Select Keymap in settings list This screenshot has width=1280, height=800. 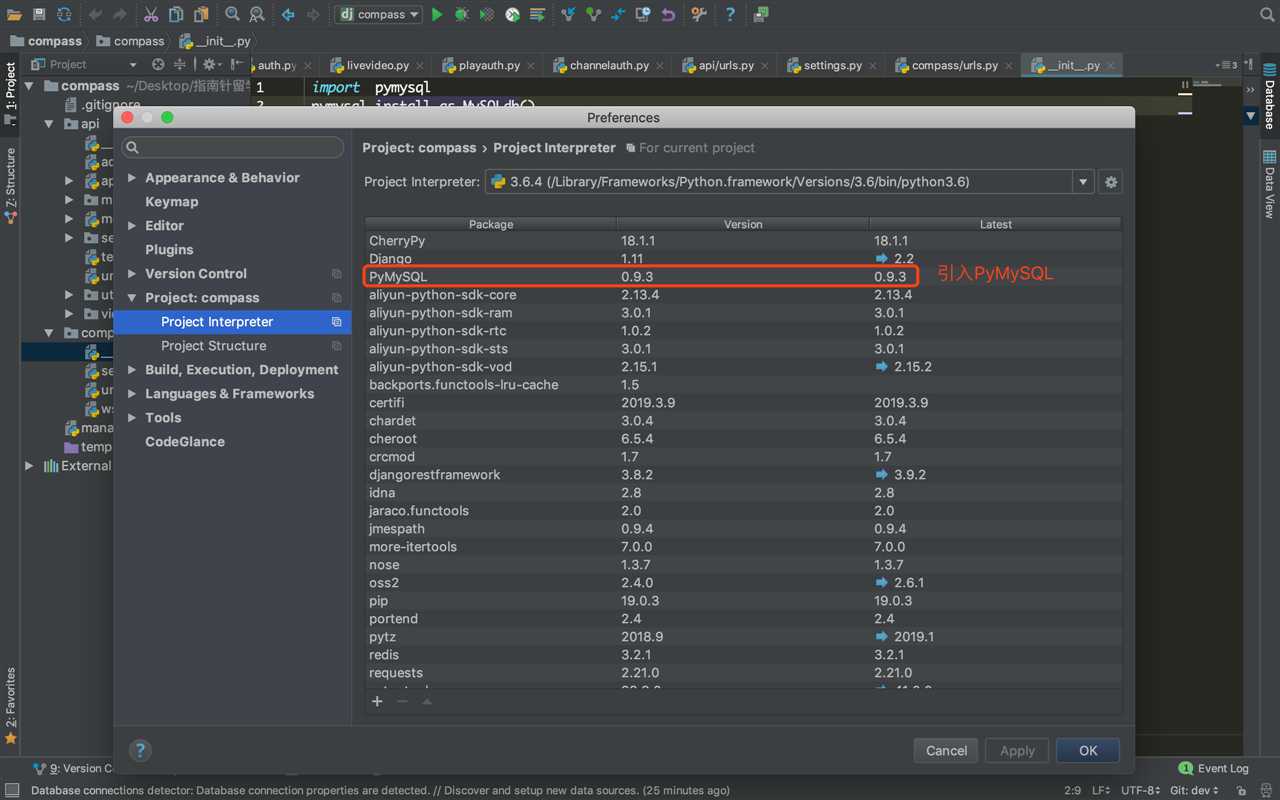click(x=171, y=202)
